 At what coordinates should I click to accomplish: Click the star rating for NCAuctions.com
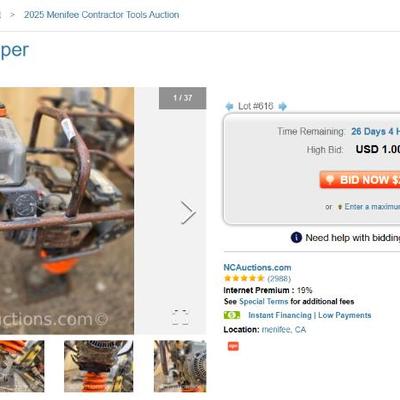pos(244,278)
